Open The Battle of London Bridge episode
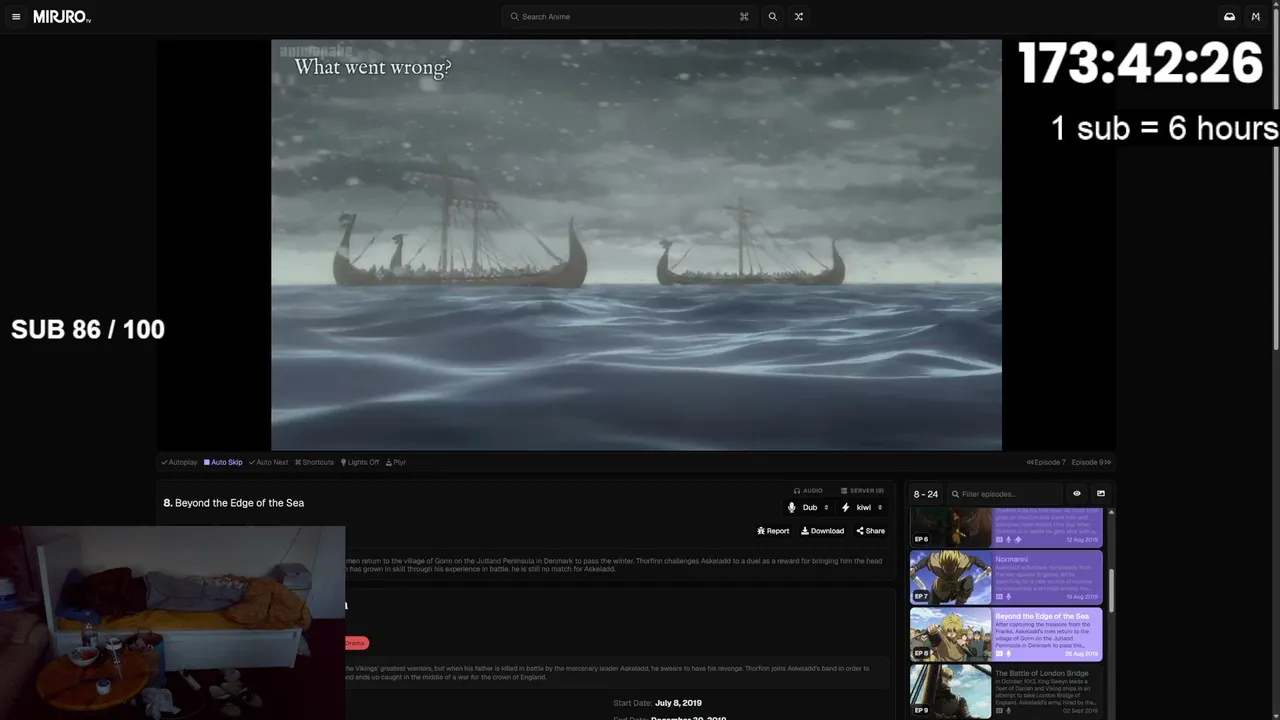The image size is (1280, 720). point(1006,691)
